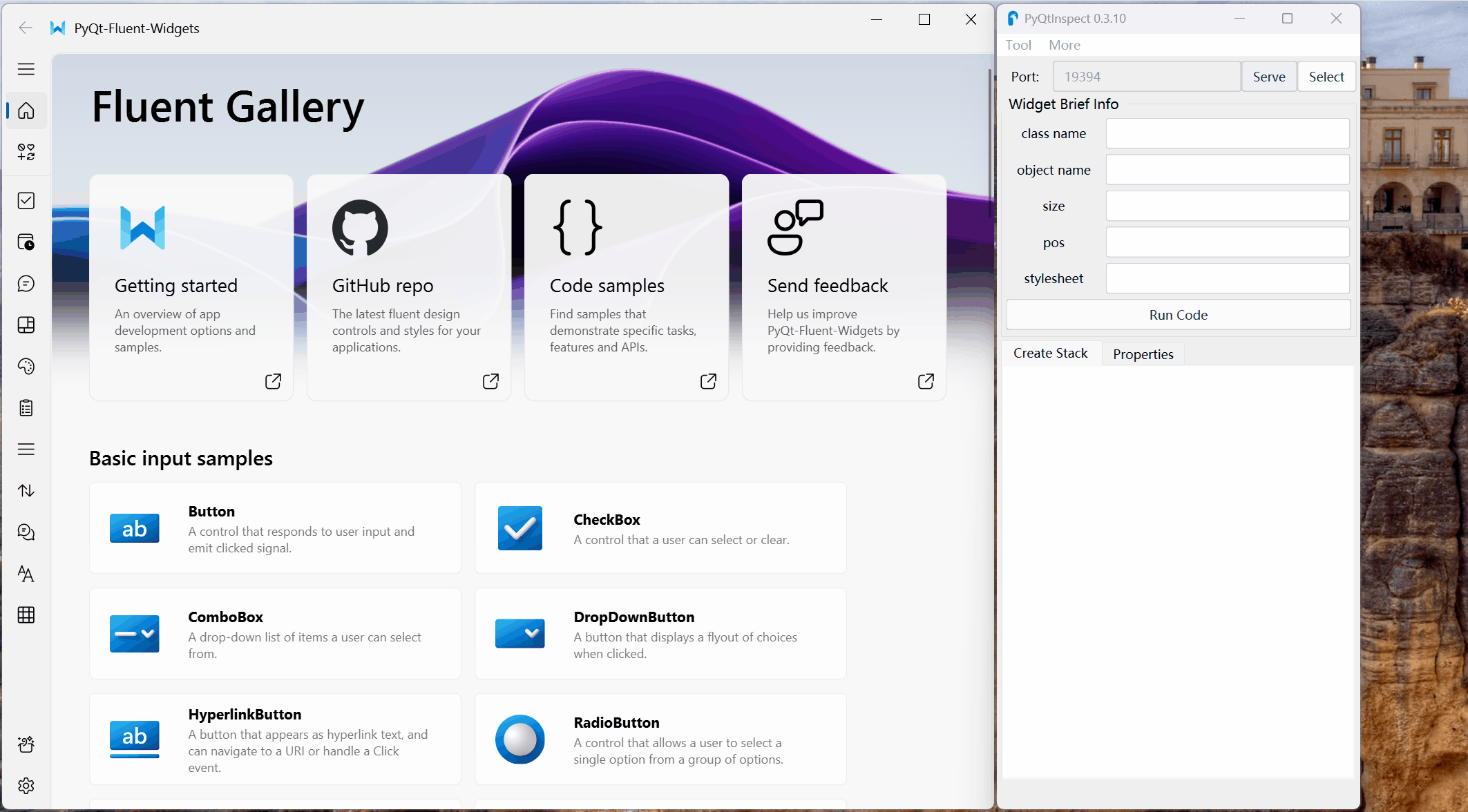This screenshot has height=812, width=1468.
Task: Open the checkbox Basic input sidebar icon
Action: [26, 200]
